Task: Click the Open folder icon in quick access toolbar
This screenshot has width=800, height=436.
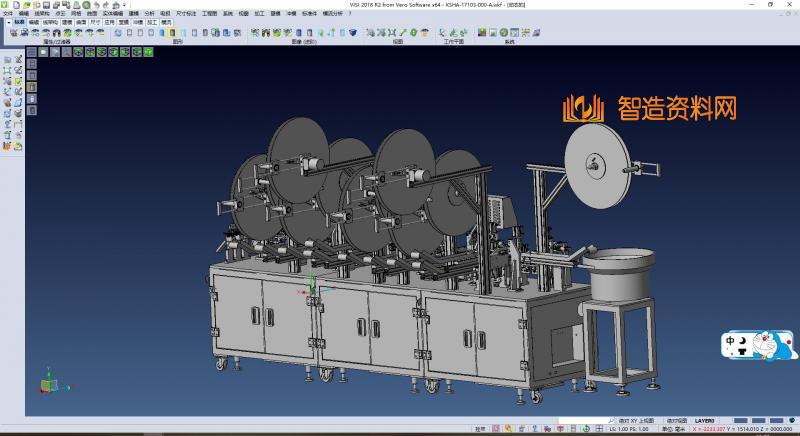Action: click(26, 4)
